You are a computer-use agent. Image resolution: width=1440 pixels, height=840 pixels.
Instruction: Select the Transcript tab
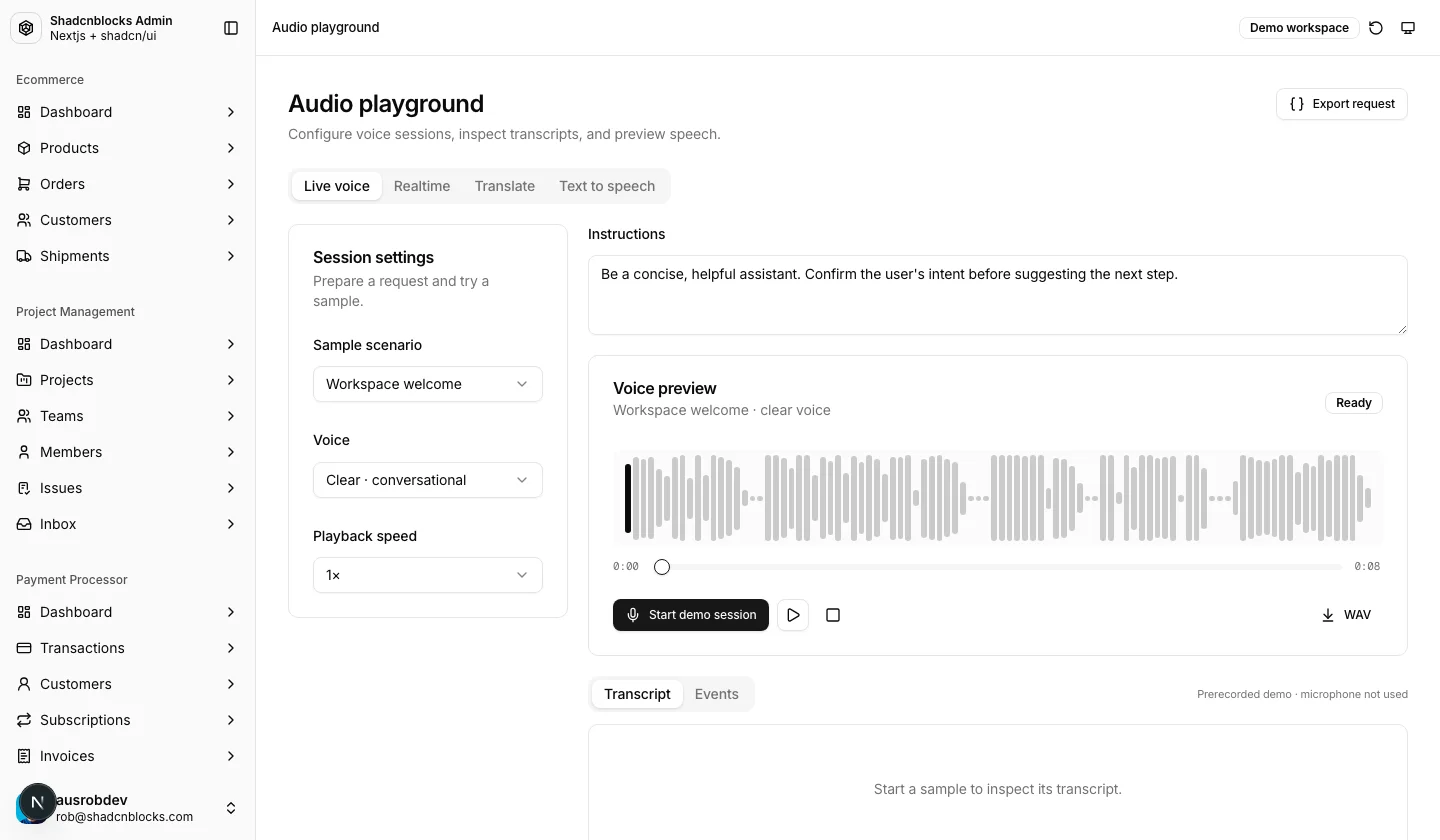click(x=637, y=694)
